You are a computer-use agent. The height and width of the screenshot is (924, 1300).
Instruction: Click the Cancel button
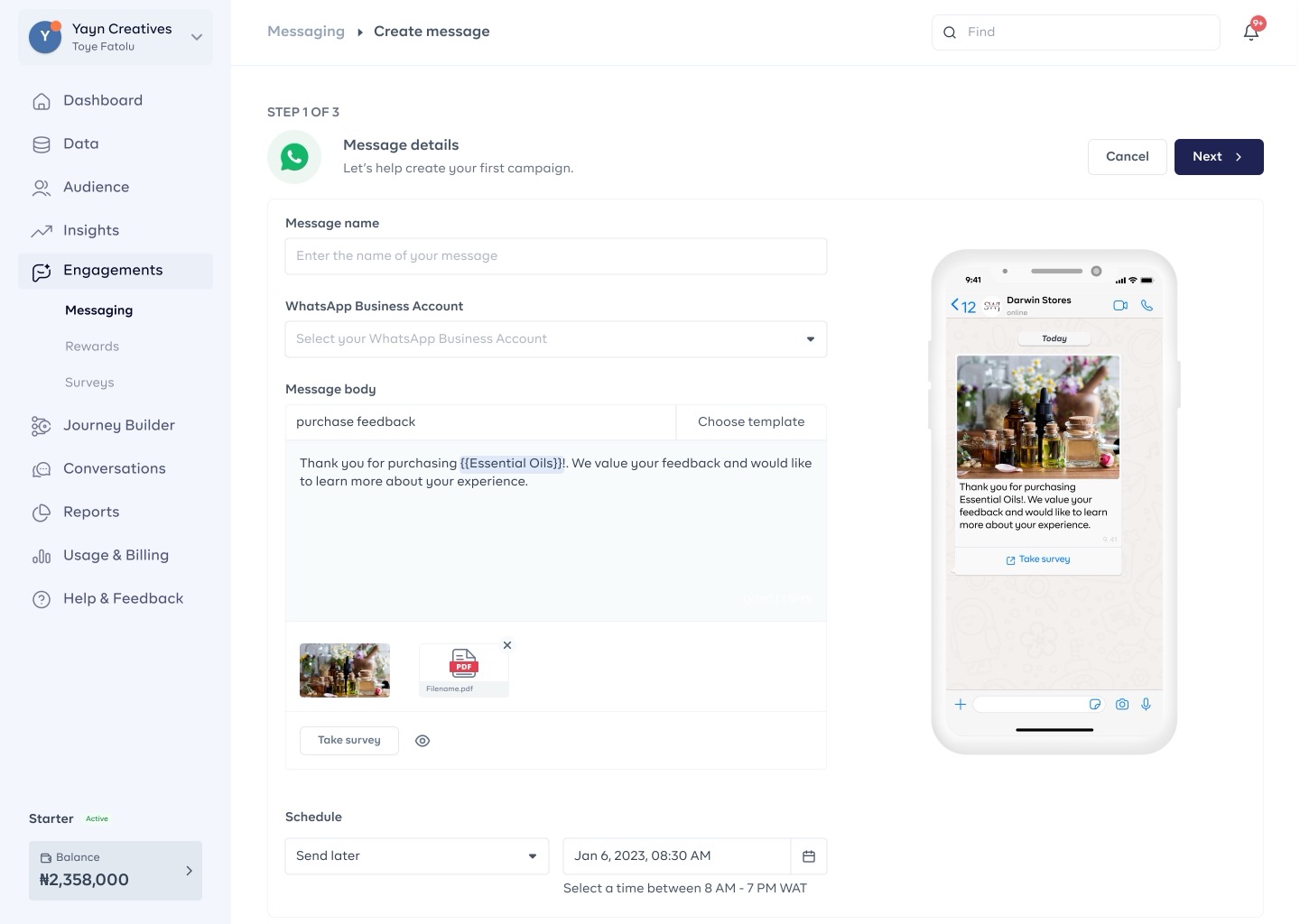pos(1128,157)
